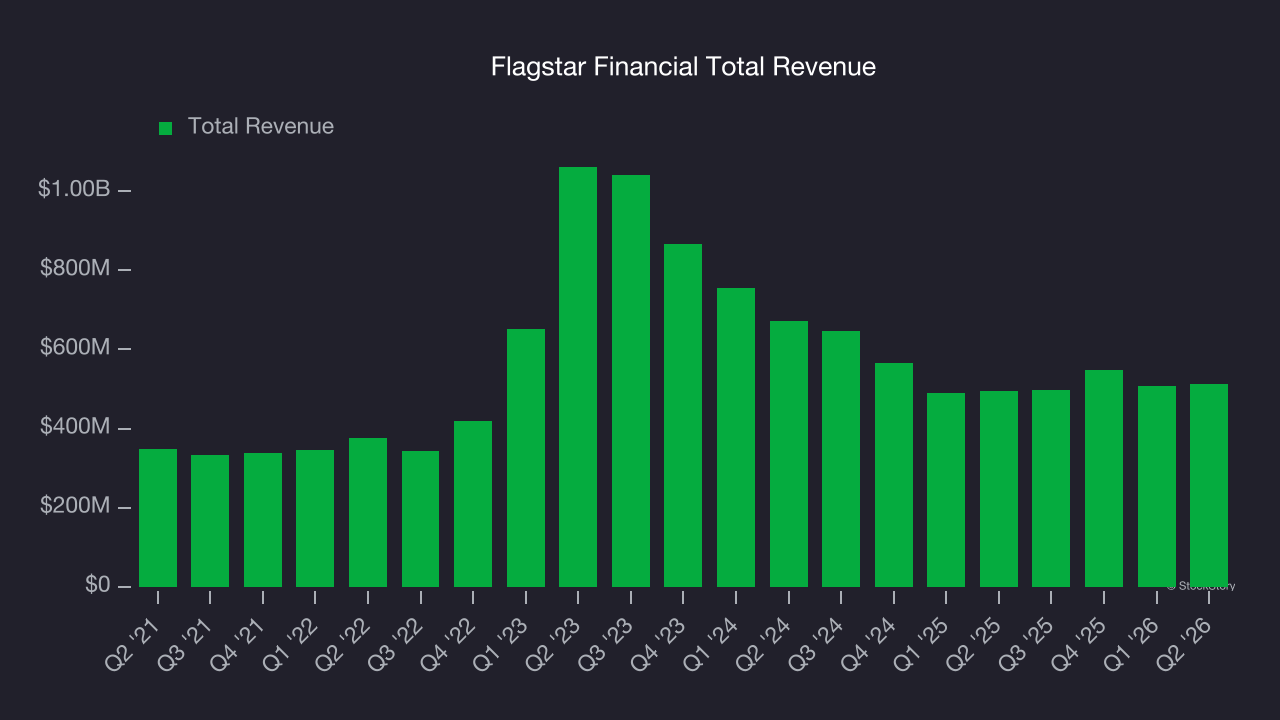1280x720 pixels.
Task: Click the $600M y-axis label
Action: click(x=74, y=348)
